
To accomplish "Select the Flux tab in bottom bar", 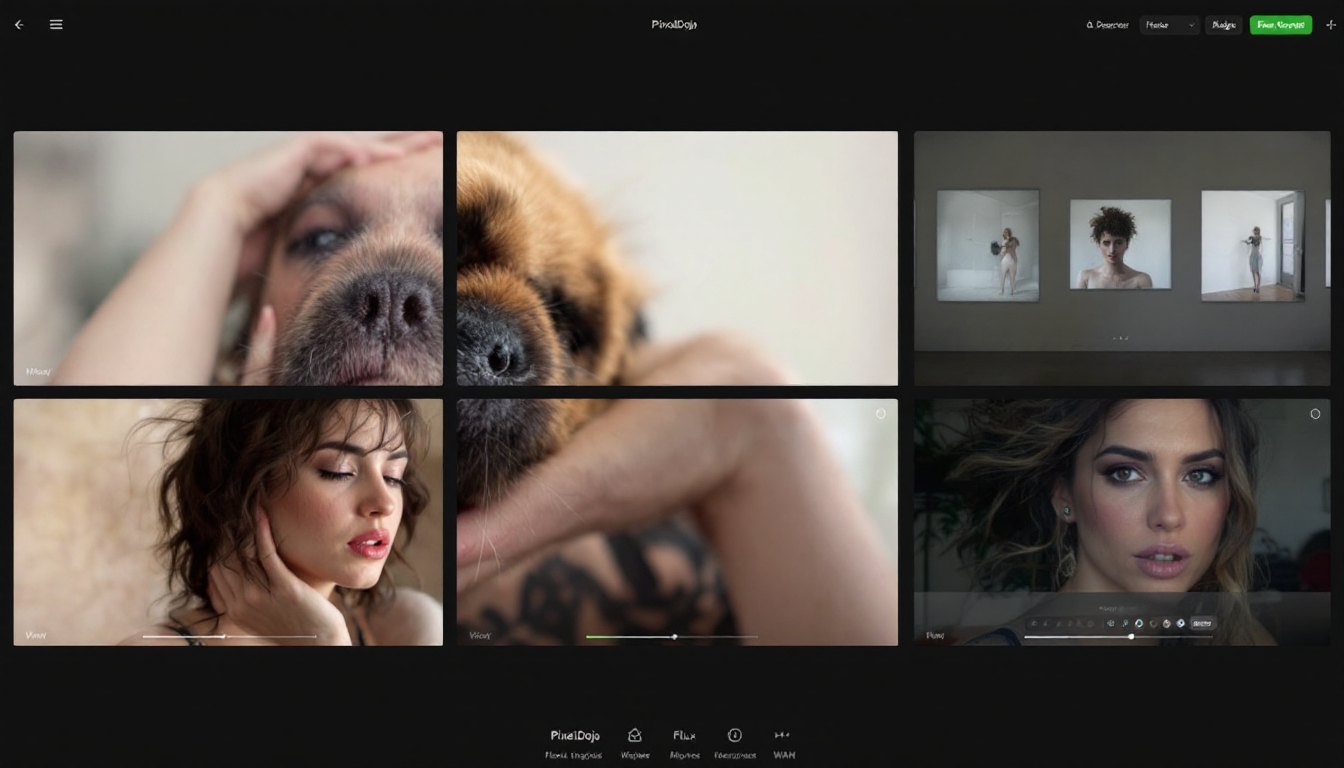I will point(684,735).
